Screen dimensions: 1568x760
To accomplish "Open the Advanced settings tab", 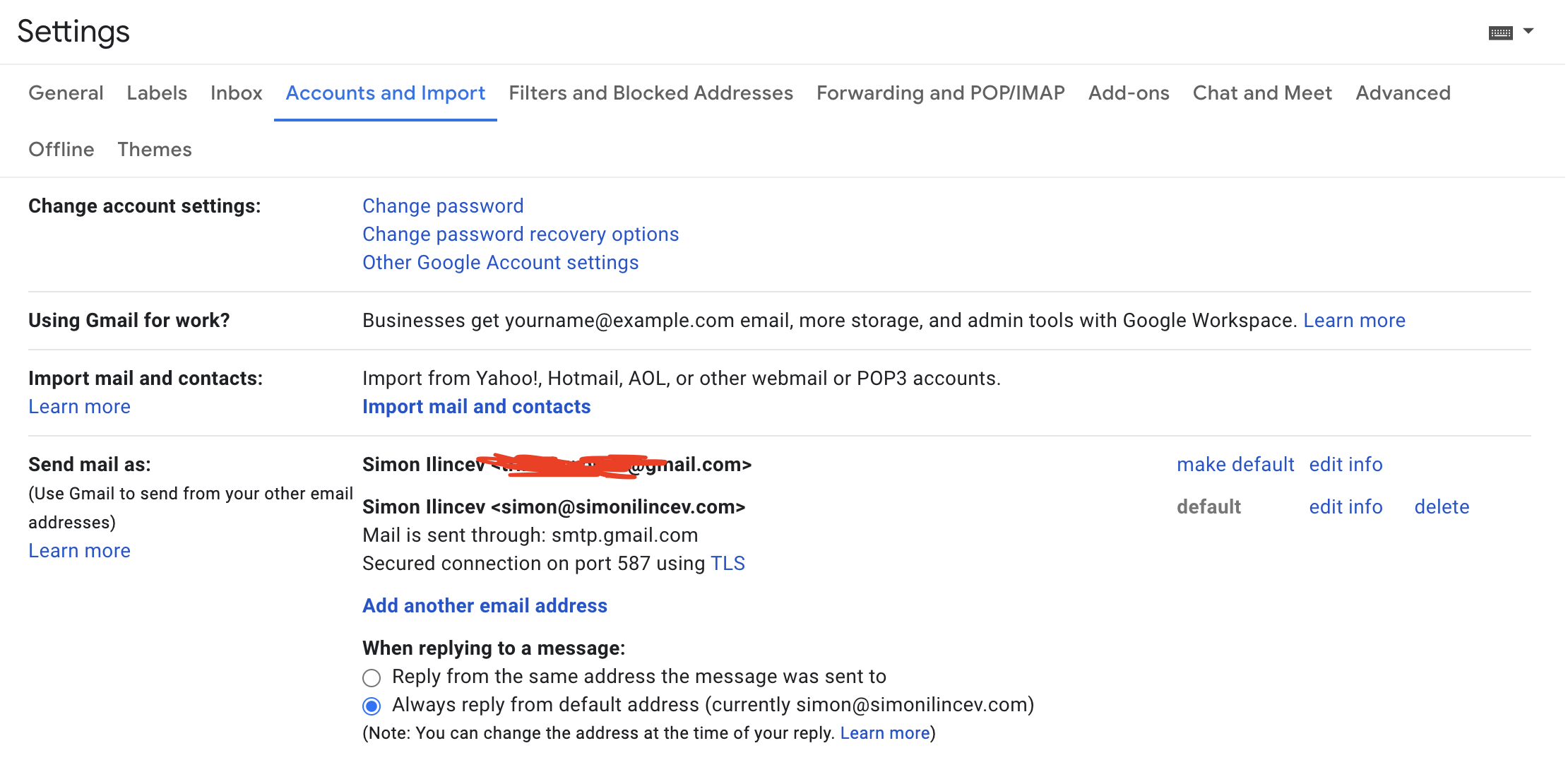I will pyautogui.click(x=1403, y=93).
